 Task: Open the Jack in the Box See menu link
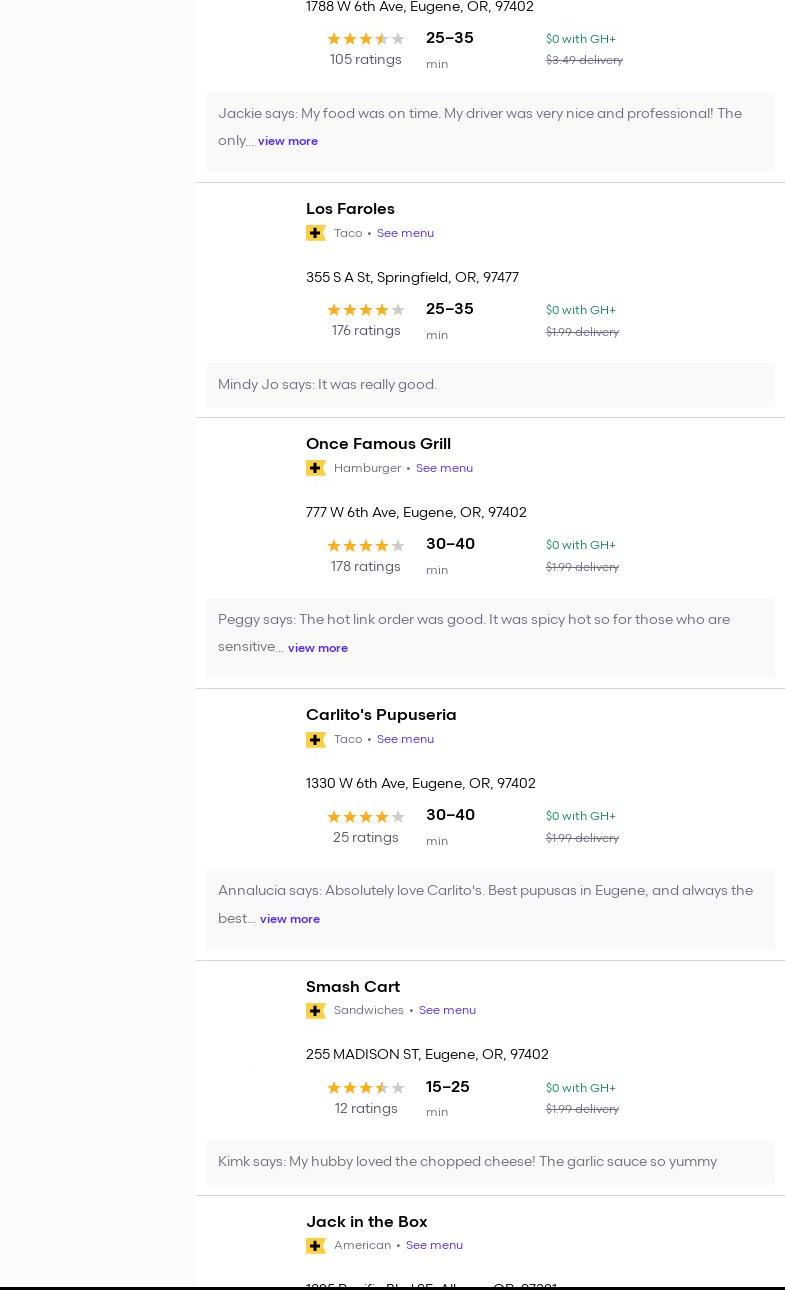coord(434,1245)
